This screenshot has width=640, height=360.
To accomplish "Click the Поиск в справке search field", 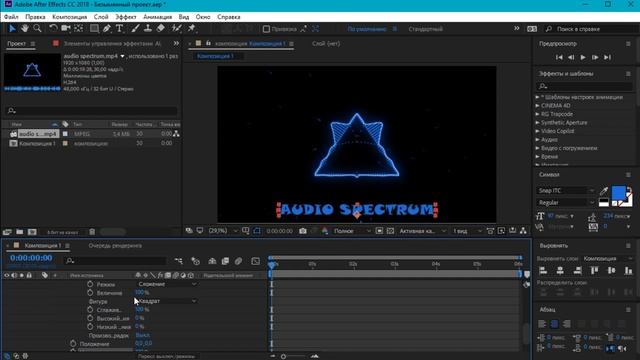I will 592,29.
